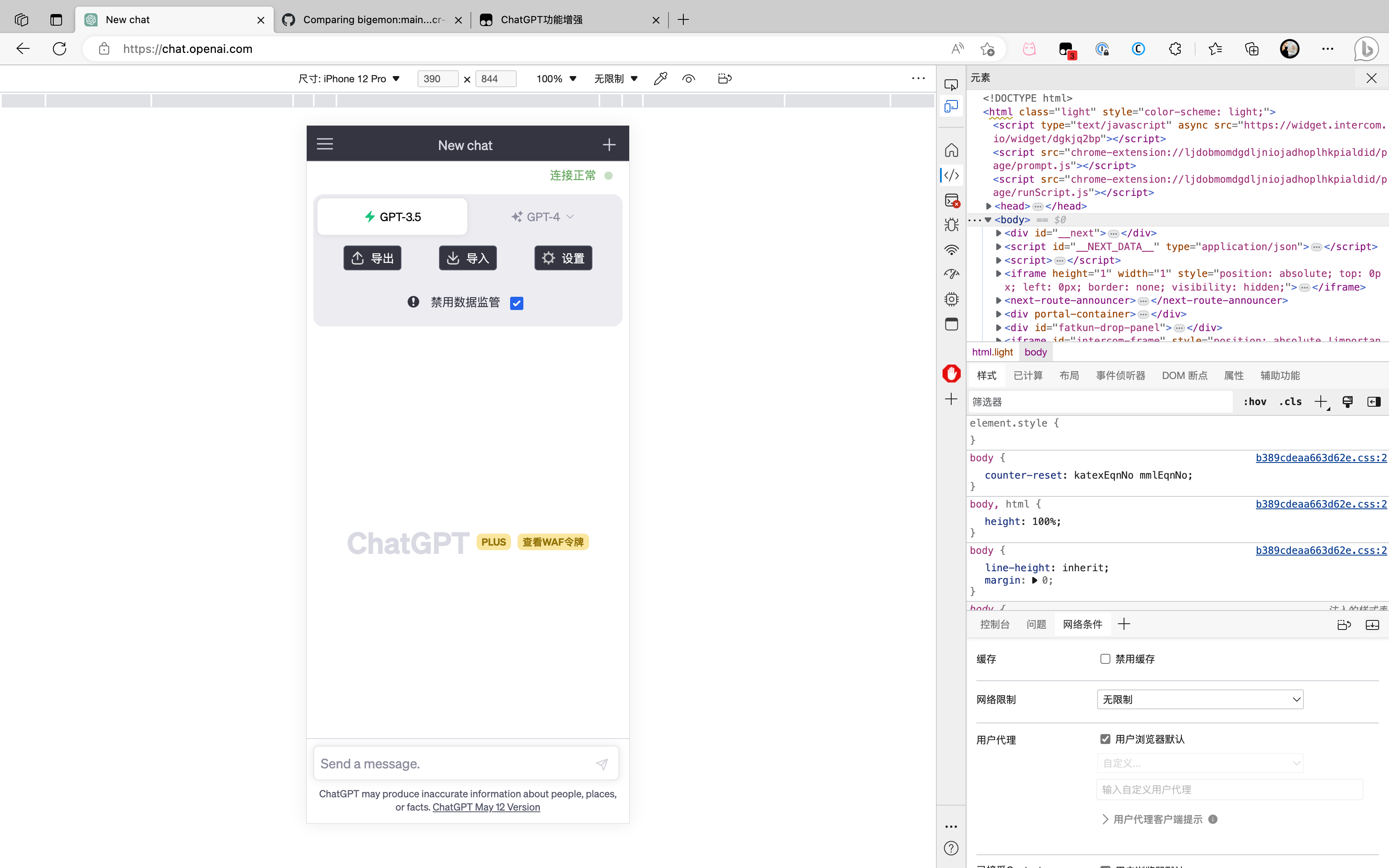Switch to the 已计算 tab
1389x868 pixels.
click(1027, 375)
